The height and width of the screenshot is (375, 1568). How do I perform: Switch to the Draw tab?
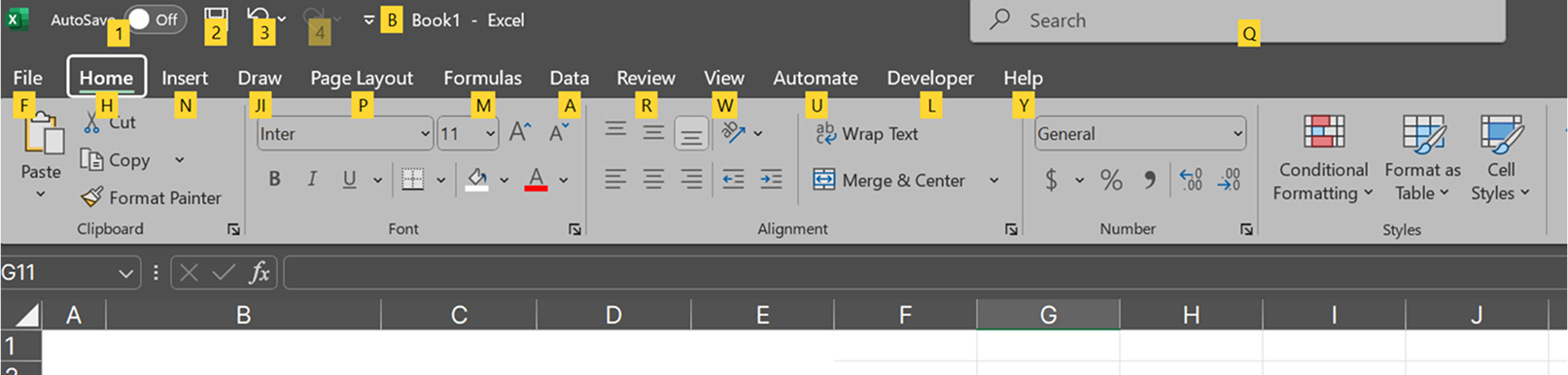tap(260, 78)
